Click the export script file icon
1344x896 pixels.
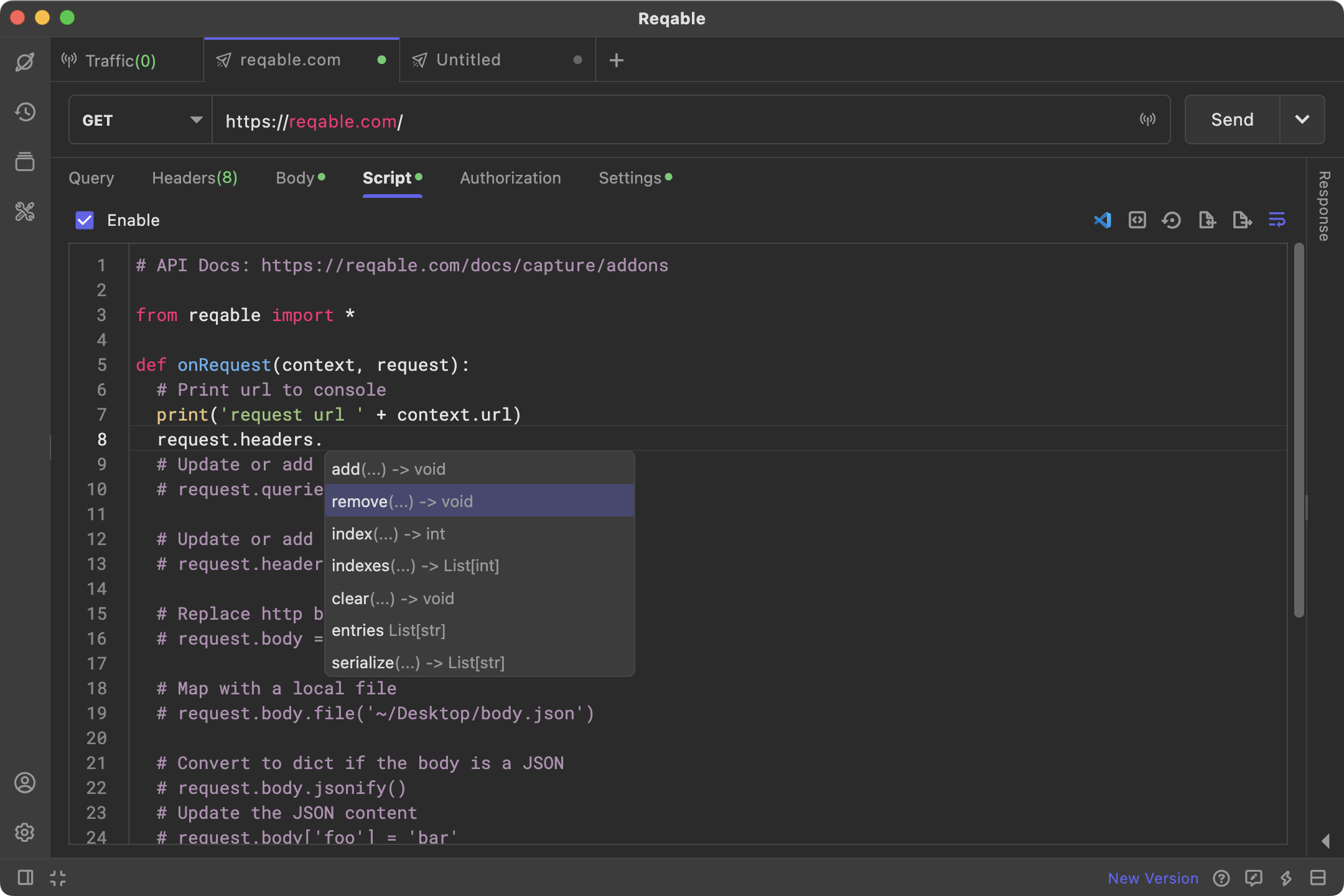(x=1242, y=220)
